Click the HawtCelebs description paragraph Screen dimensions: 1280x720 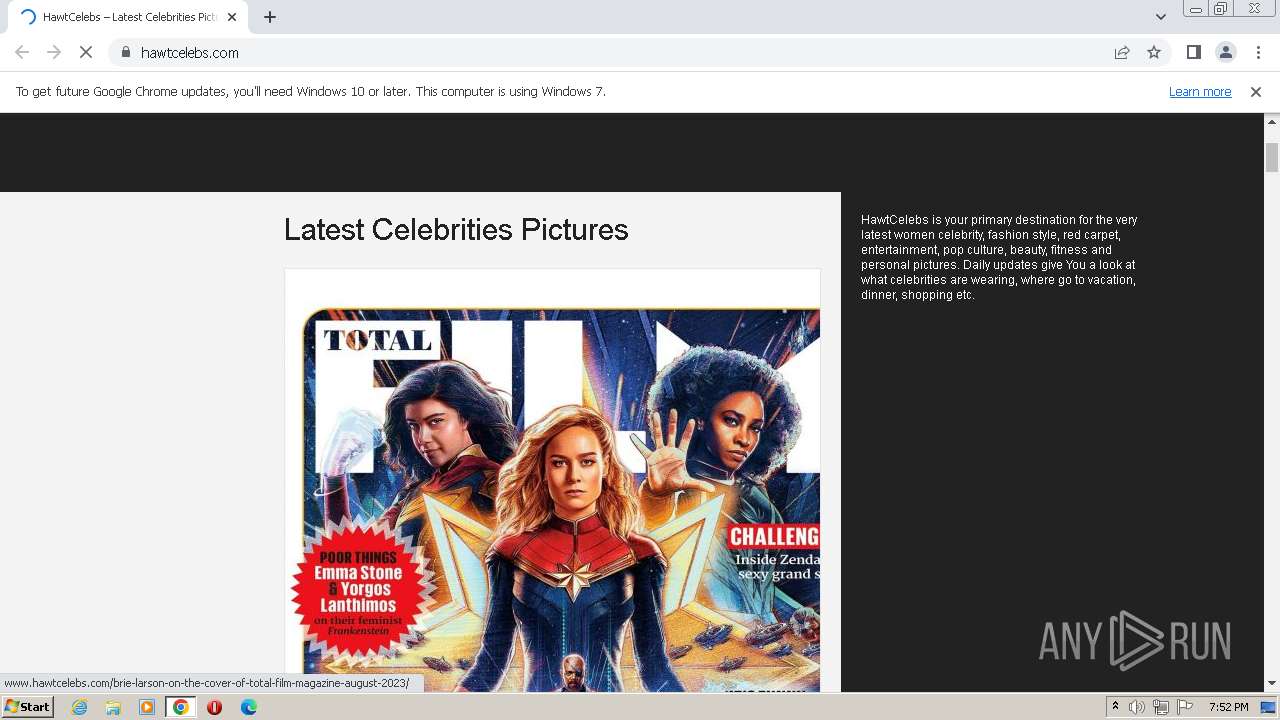999,257
